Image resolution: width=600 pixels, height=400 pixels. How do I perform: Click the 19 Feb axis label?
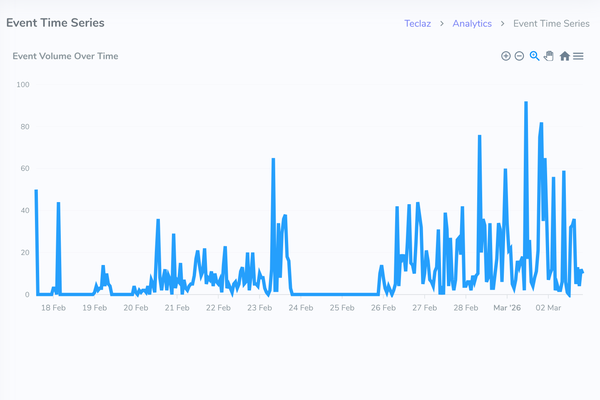coord(95,308)
